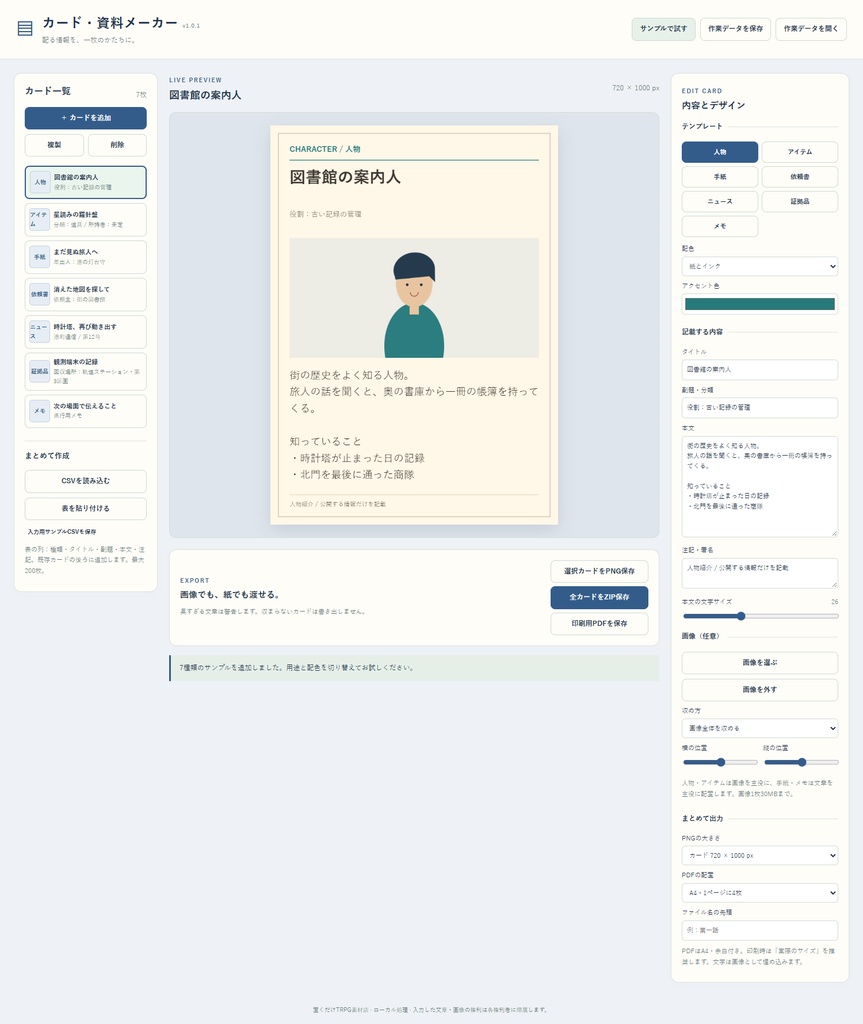Click the 横の位置 slider

[x=720, y=762]
